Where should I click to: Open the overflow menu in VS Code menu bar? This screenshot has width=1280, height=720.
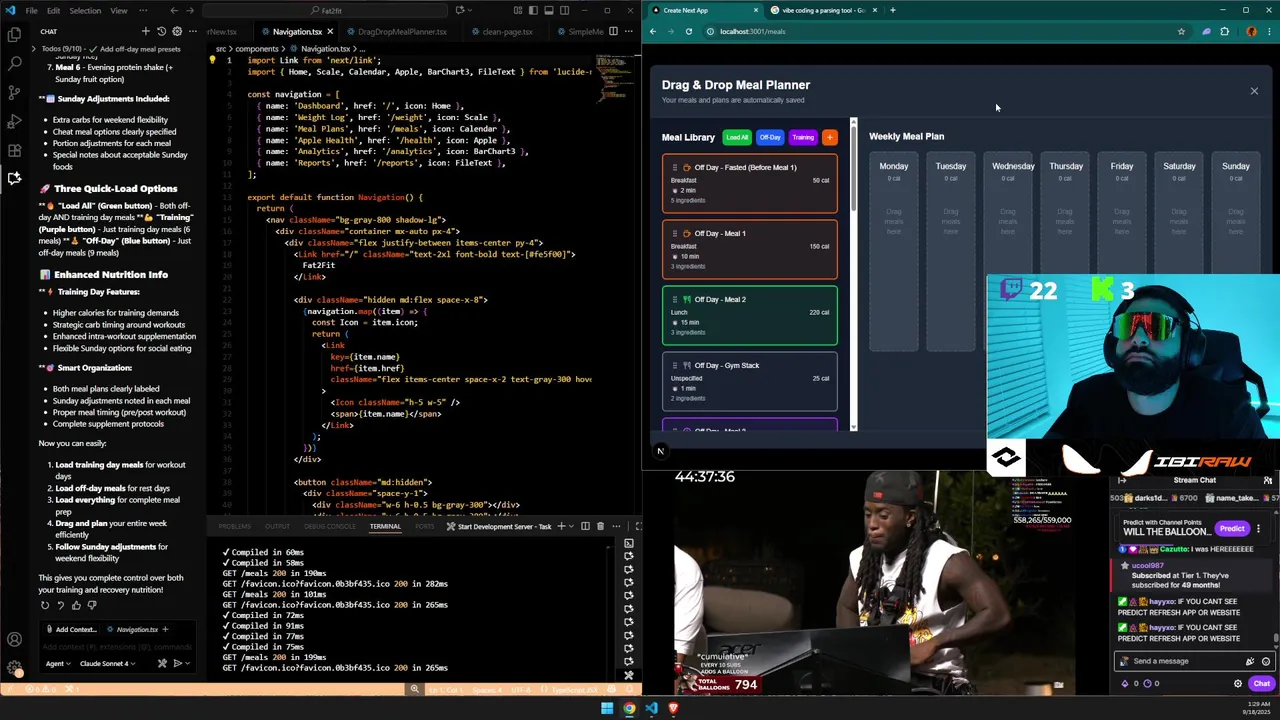pyautogui.click(x=144, y=10)
